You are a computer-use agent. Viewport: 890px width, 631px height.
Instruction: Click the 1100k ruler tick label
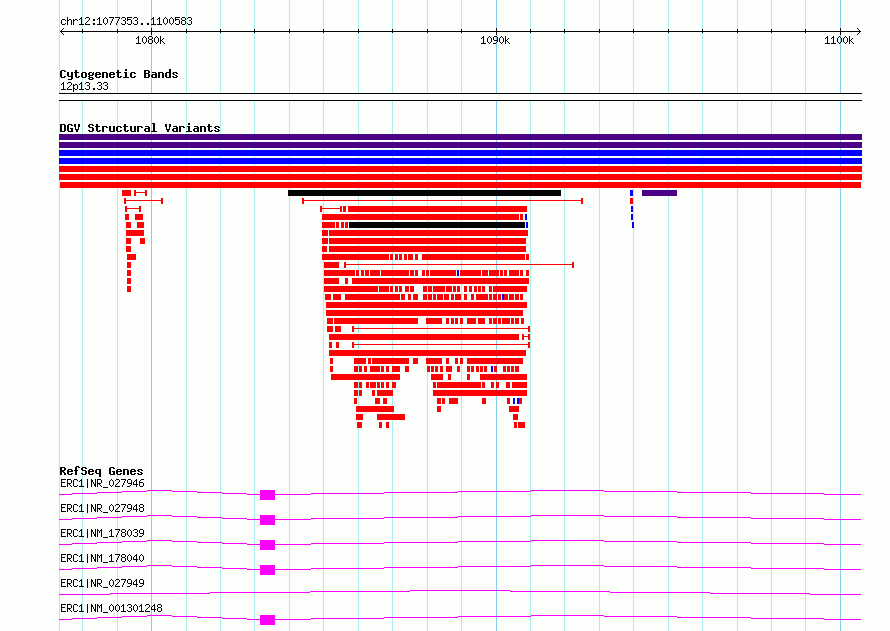point(839,40)
